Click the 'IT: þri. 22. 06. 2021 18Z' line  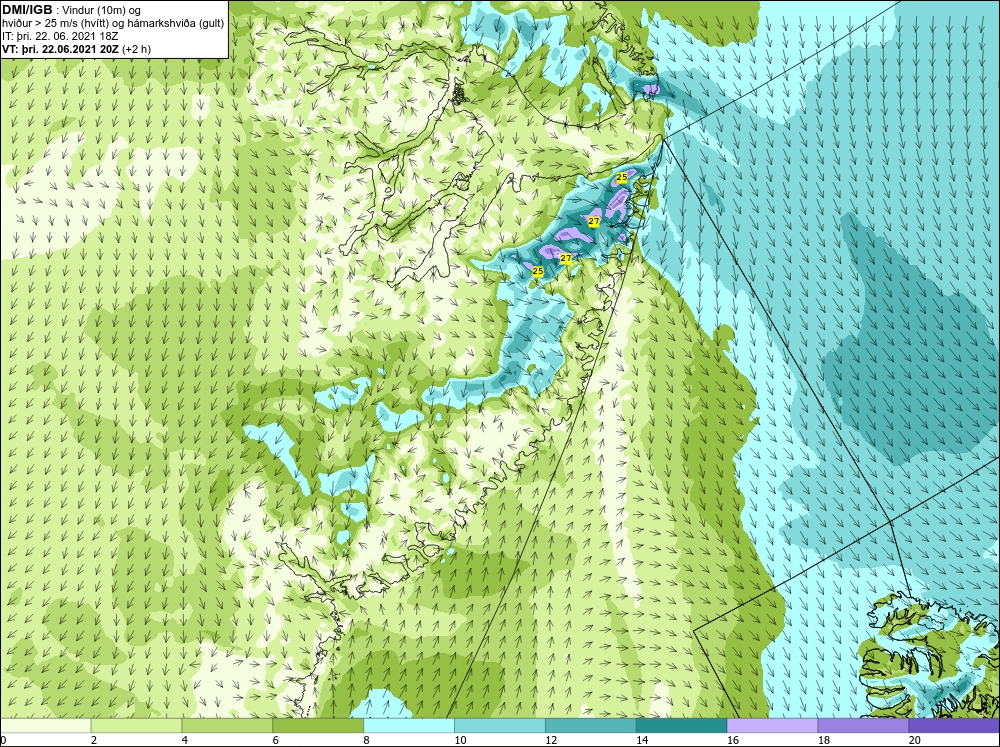click(60, 36)
